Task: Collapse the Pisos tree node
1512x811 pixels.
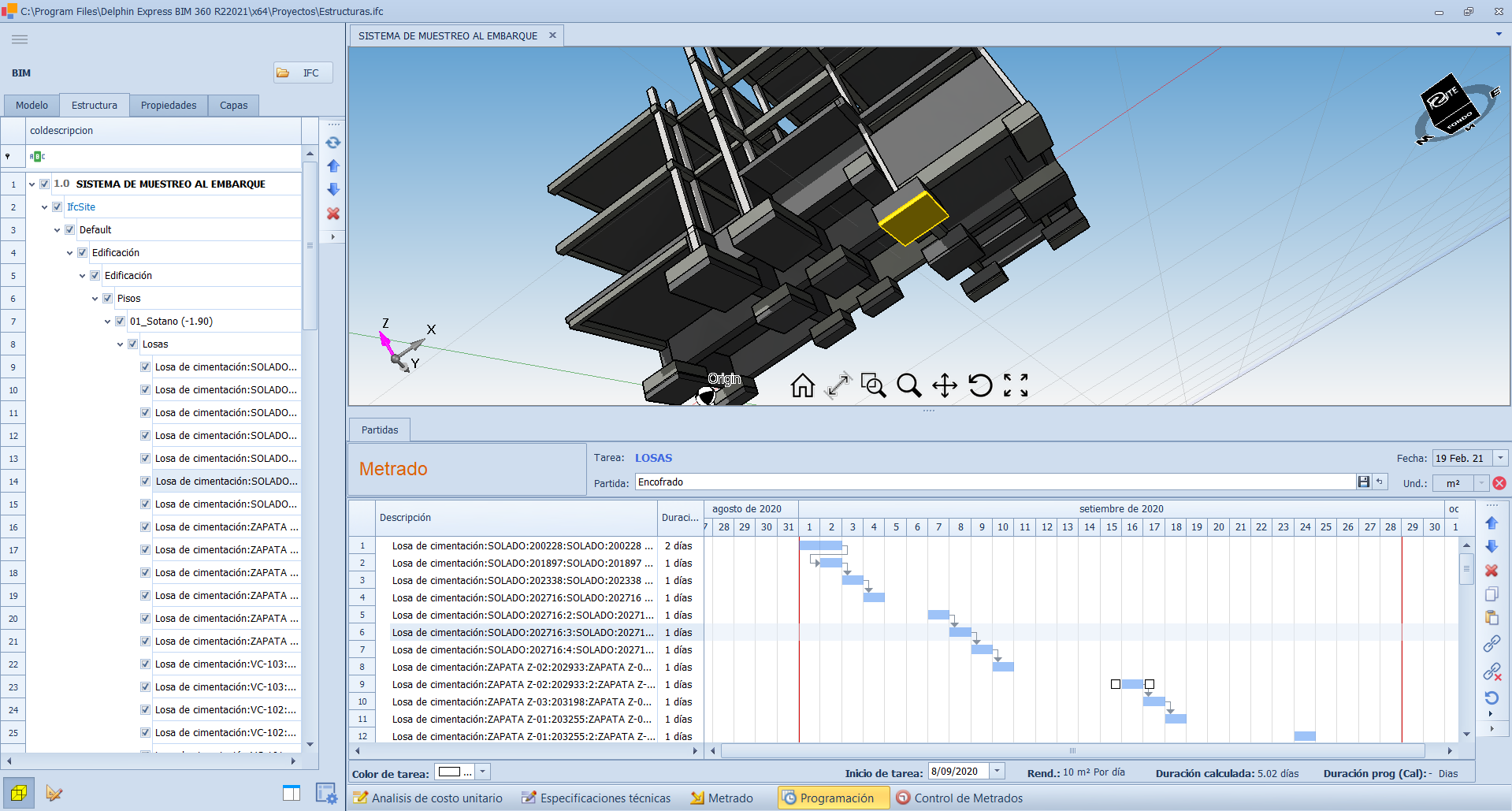Action: click(95, 299)
